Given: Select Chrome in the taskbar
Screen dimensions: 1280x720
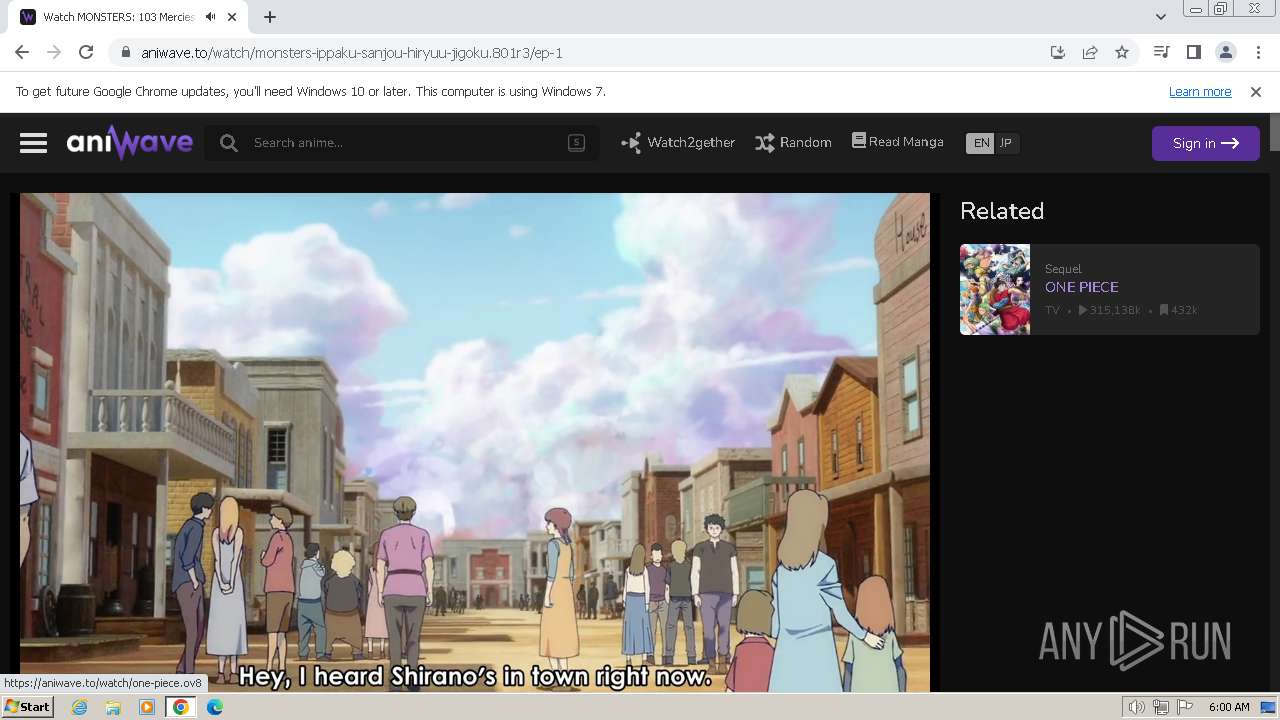Looking at the screenshot, I should [181, 707].
